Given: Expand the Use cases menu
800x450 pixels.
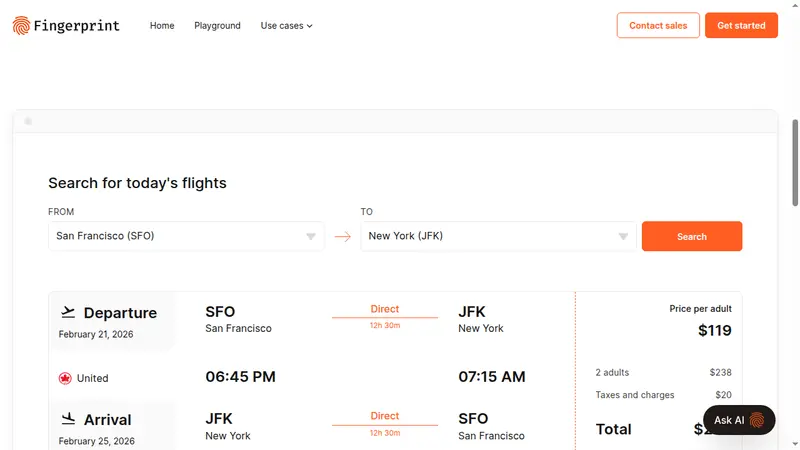Looking at the screenshot, I should point(286,26).
